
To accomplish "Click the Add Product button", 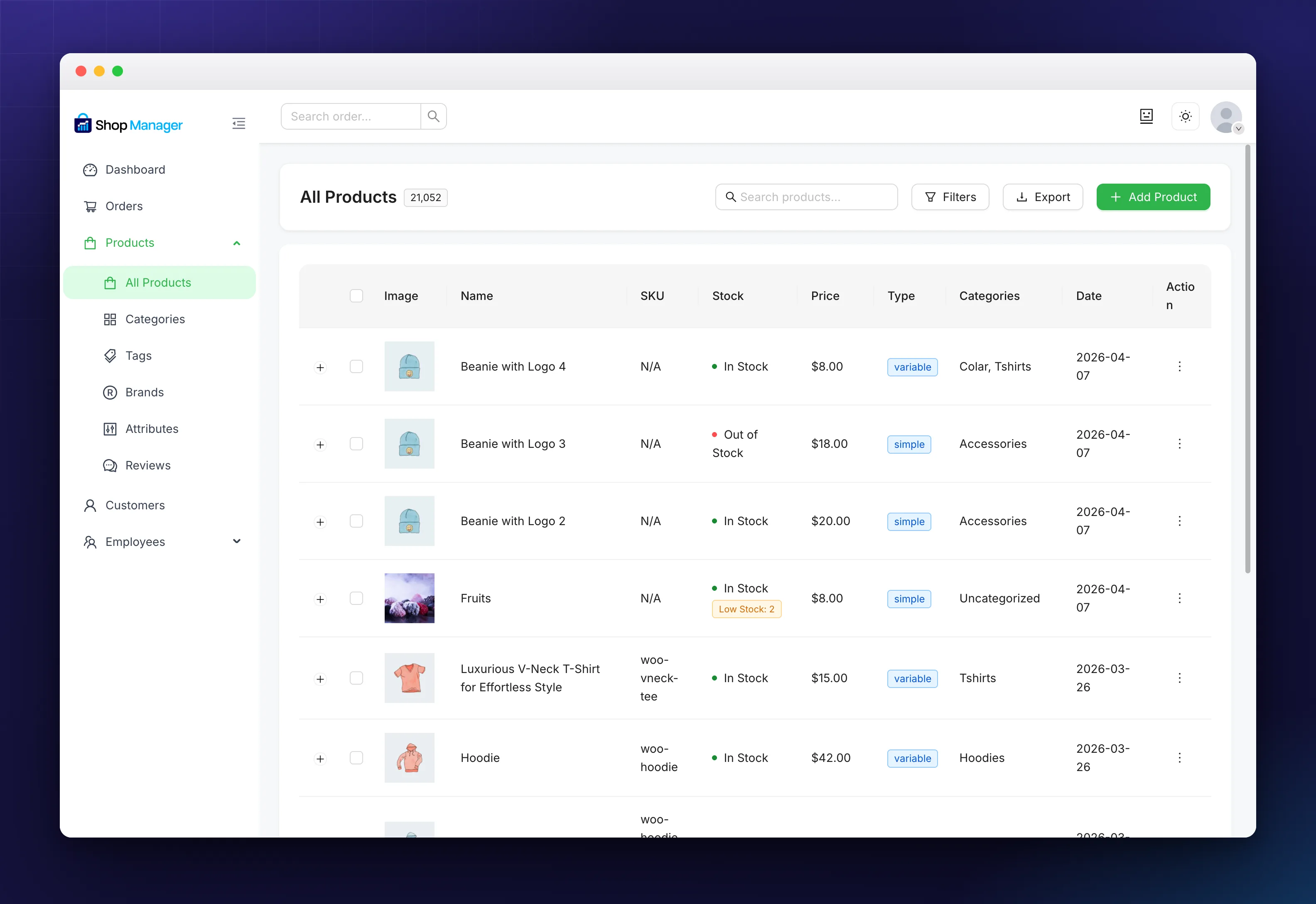I will [x=1154, y=197].
